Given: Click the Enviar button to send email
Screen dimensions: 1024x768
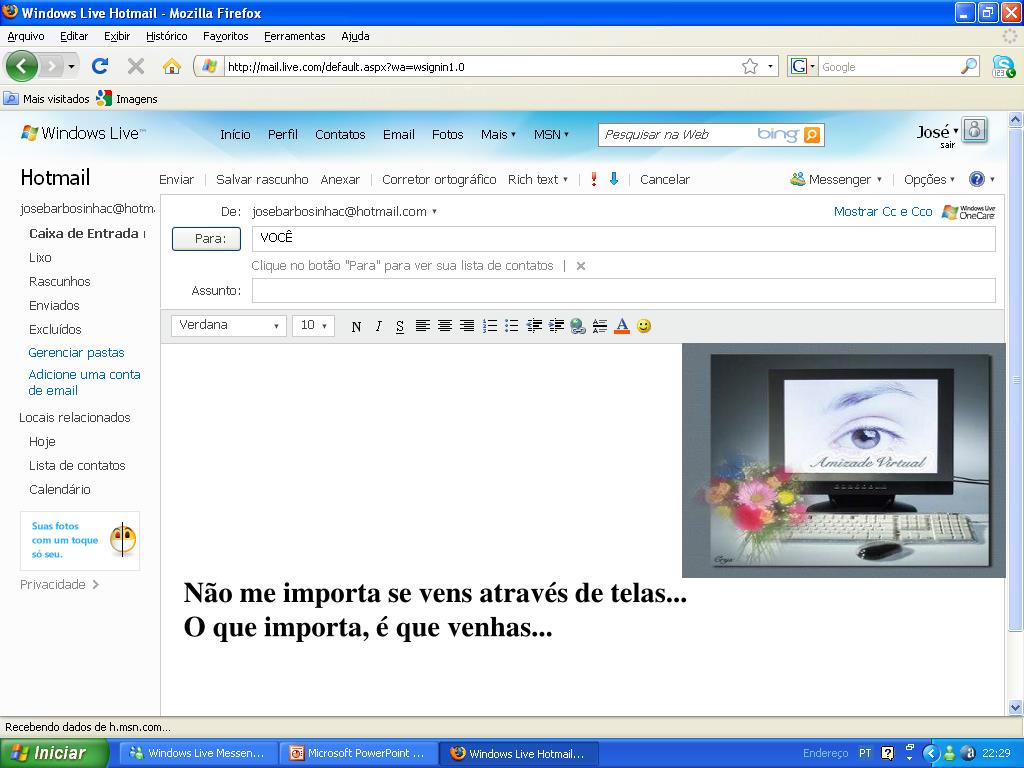Looking at the screenshot, I should click(x=176, y=179).
